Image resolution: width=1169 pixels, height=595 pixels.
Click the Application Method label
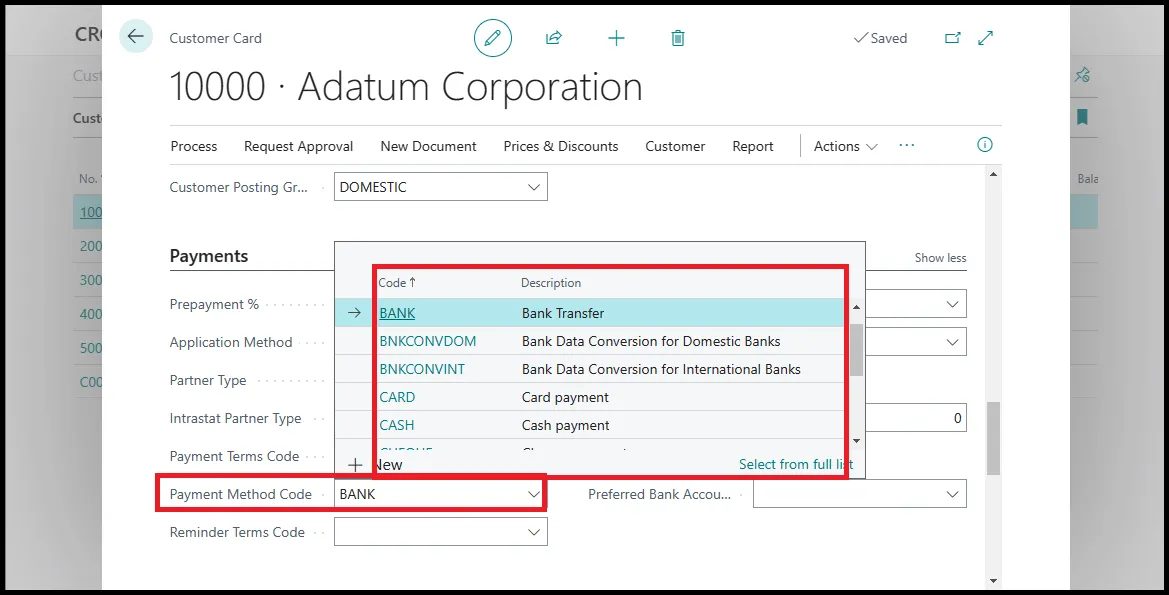click(x=231, y=342)
